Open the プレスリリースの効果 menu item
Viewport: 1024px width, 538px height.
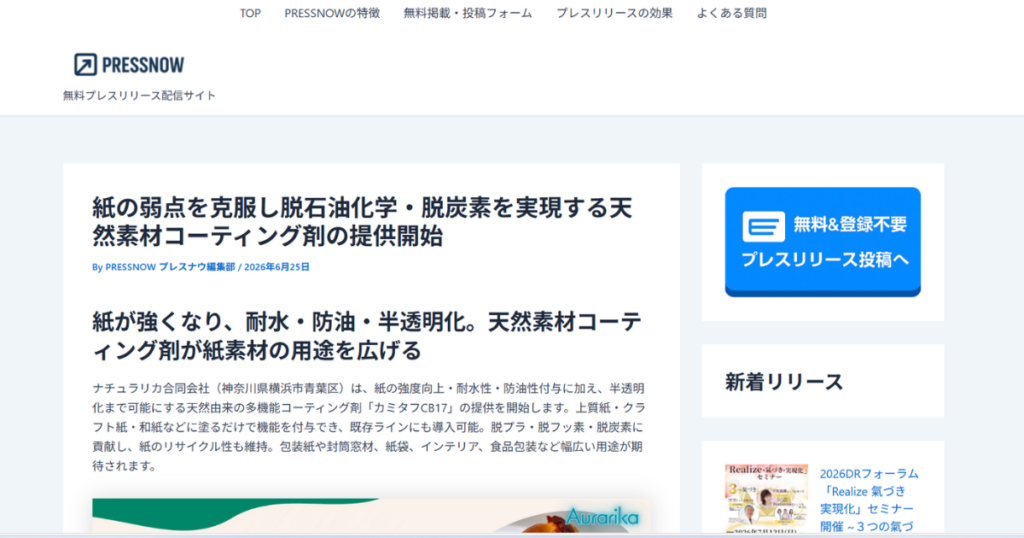coord(614,13)
